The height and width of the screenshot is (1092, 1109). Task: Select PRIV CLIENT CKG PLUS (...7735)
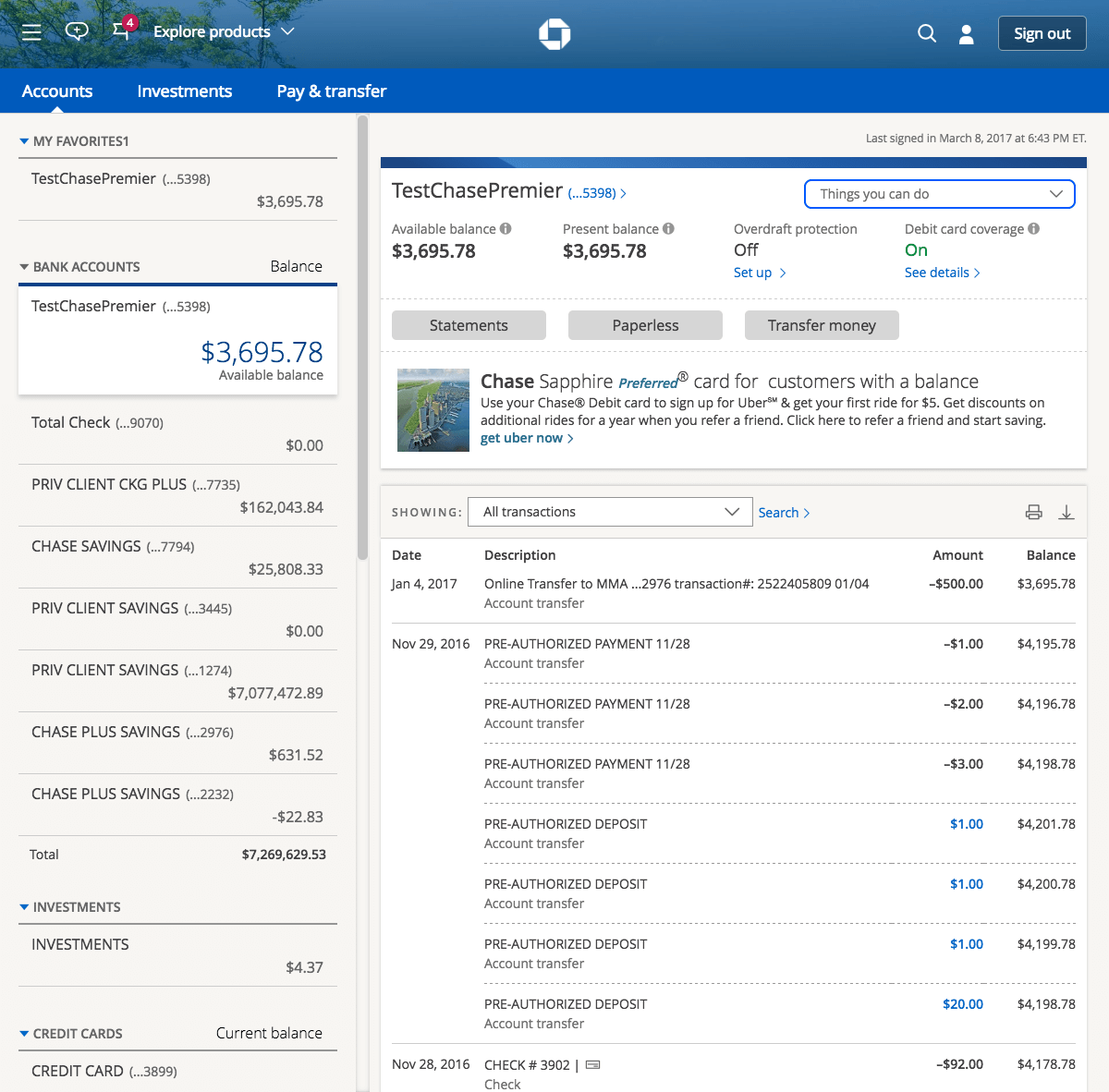pos(177,495)
